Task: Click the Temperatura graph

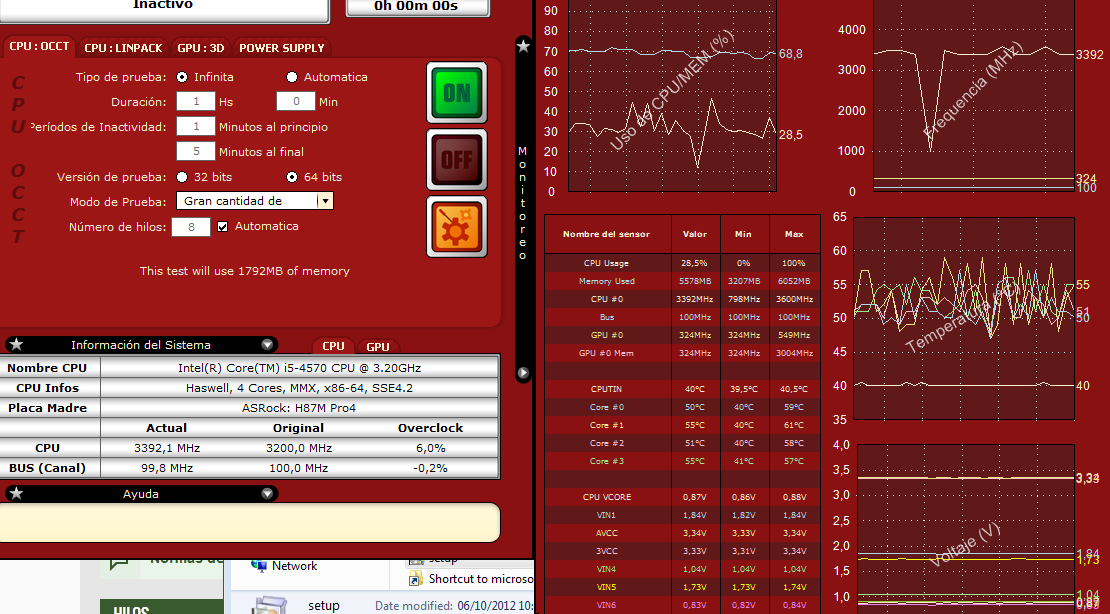Action: click(964, 319)
